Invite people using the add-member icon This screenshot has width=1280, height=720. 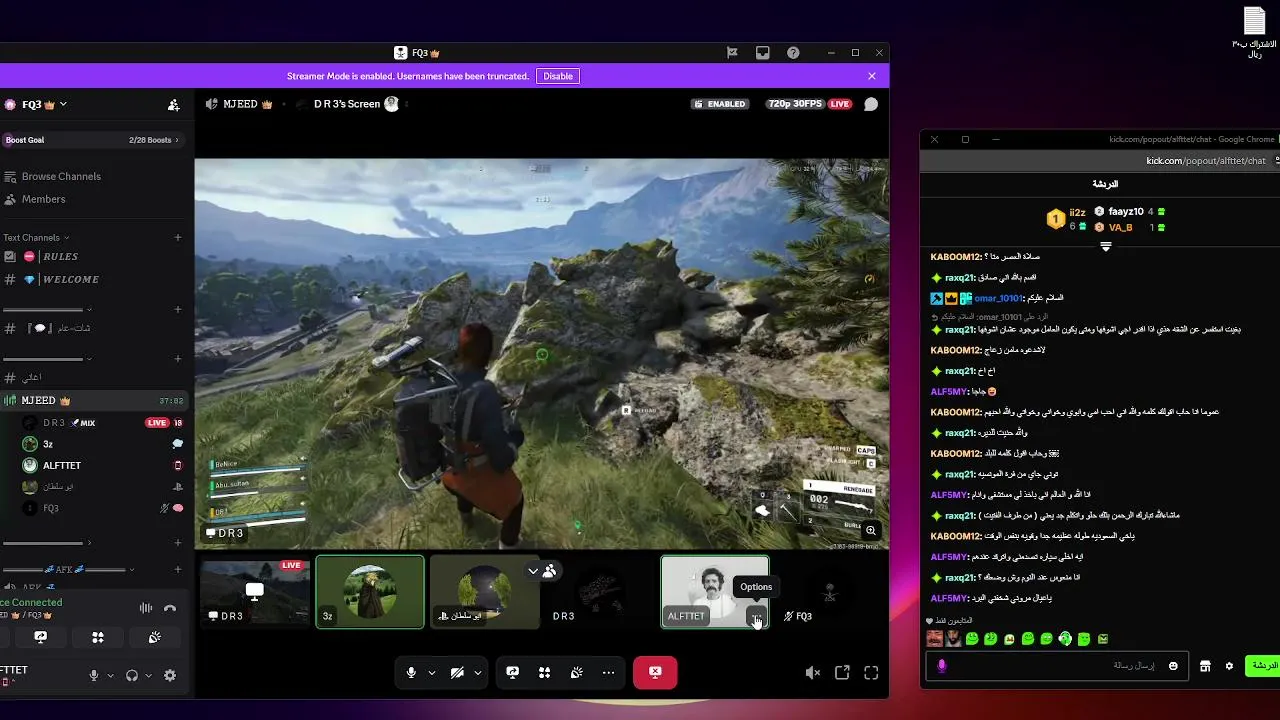click(174, 104)
